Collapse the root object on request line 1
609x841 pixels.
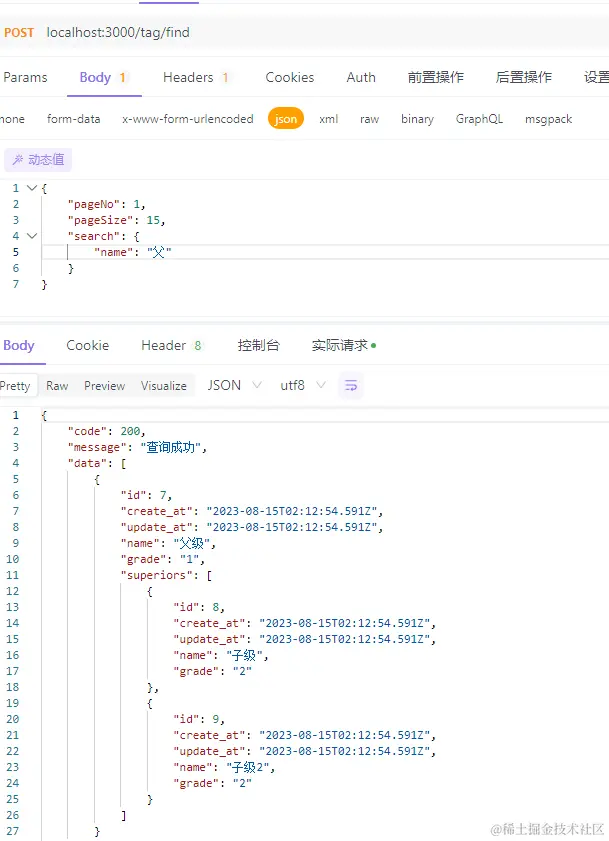[x=32, y=188]
